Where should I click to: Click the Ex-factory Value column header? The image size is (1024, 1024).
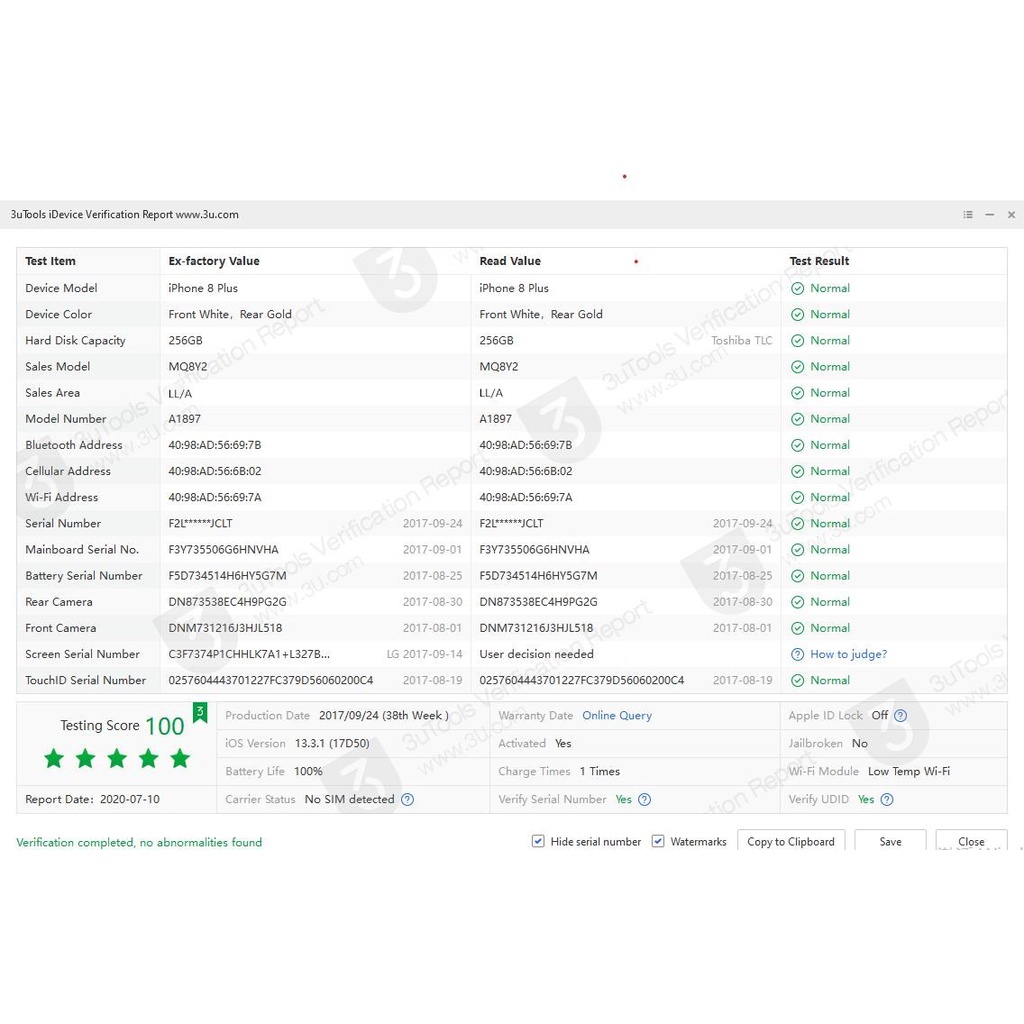pyautogui.click(x=214, y=261)
